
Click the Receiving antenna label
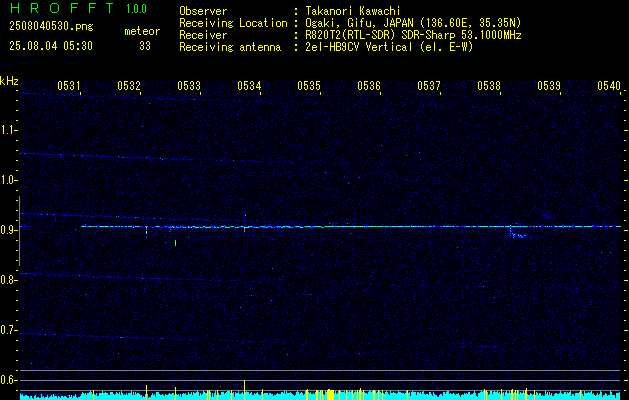pyautogui.click(x=230, y=47)
